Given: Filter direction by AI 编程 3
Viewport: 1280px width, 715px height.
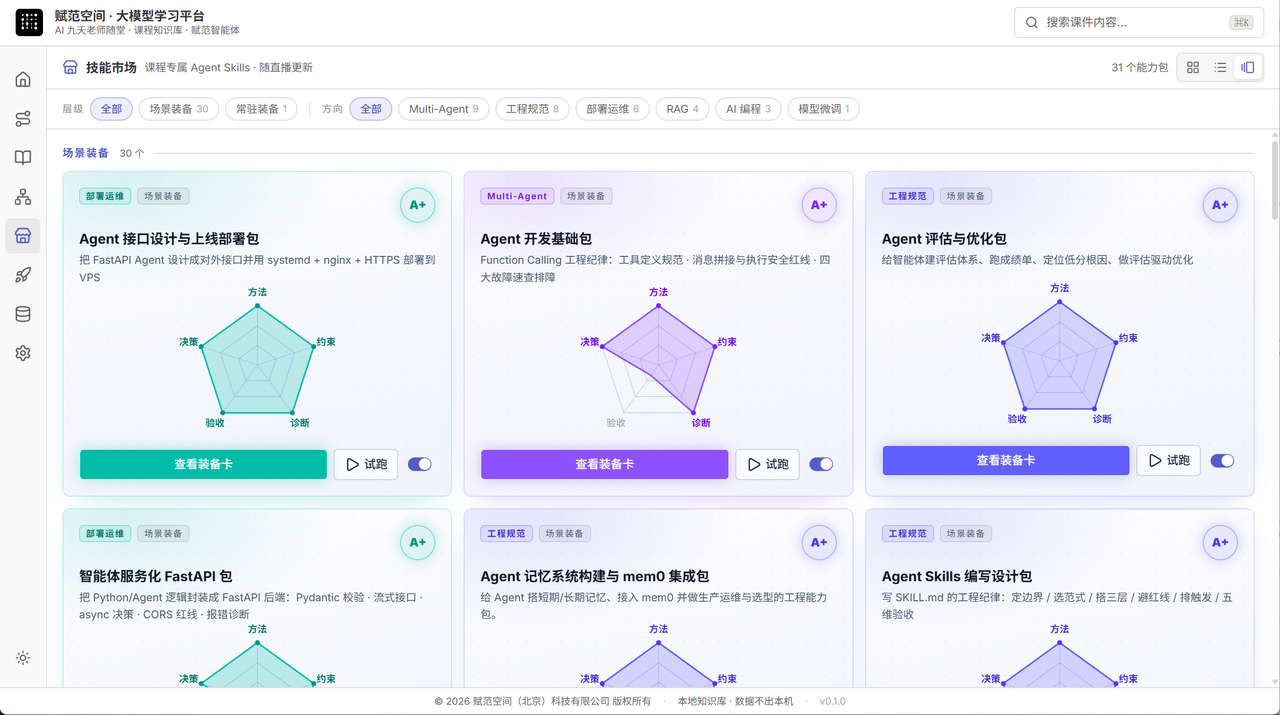Looking at the screenshot, I should coord(749,109).
